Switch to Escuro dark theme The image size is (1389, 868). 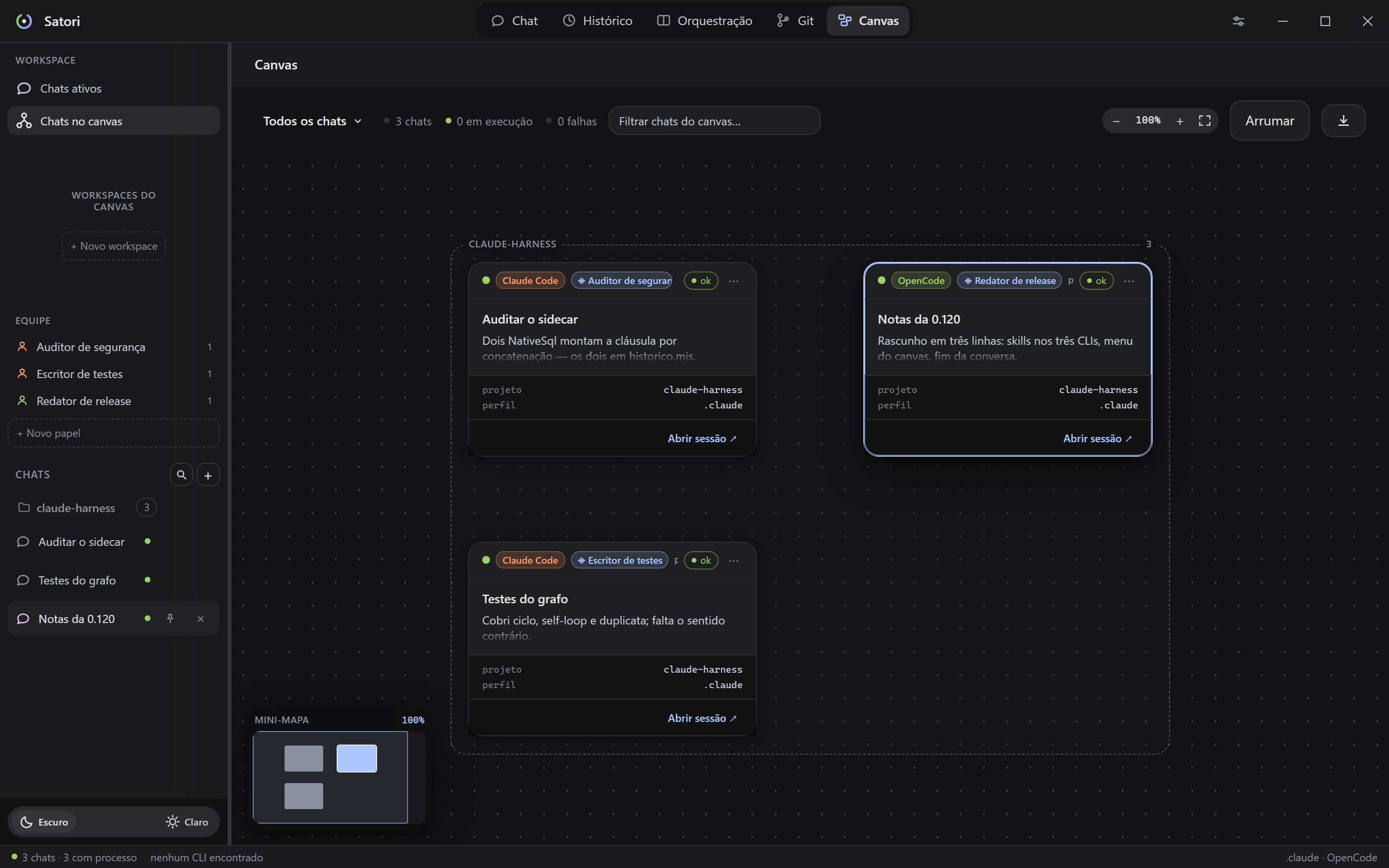(x=44, y=822)
